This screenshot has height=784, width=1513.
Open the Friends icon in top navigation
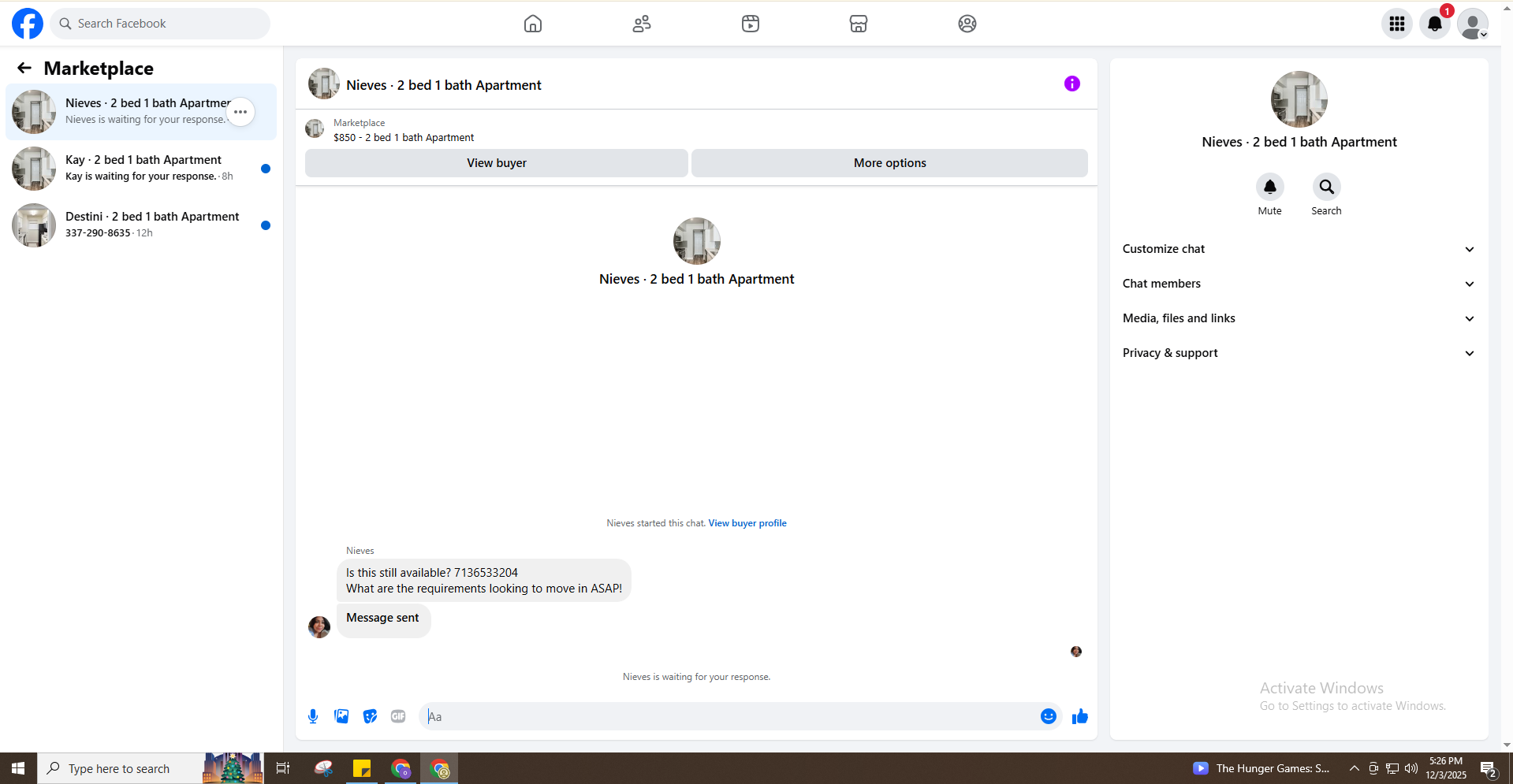point(642,24)
